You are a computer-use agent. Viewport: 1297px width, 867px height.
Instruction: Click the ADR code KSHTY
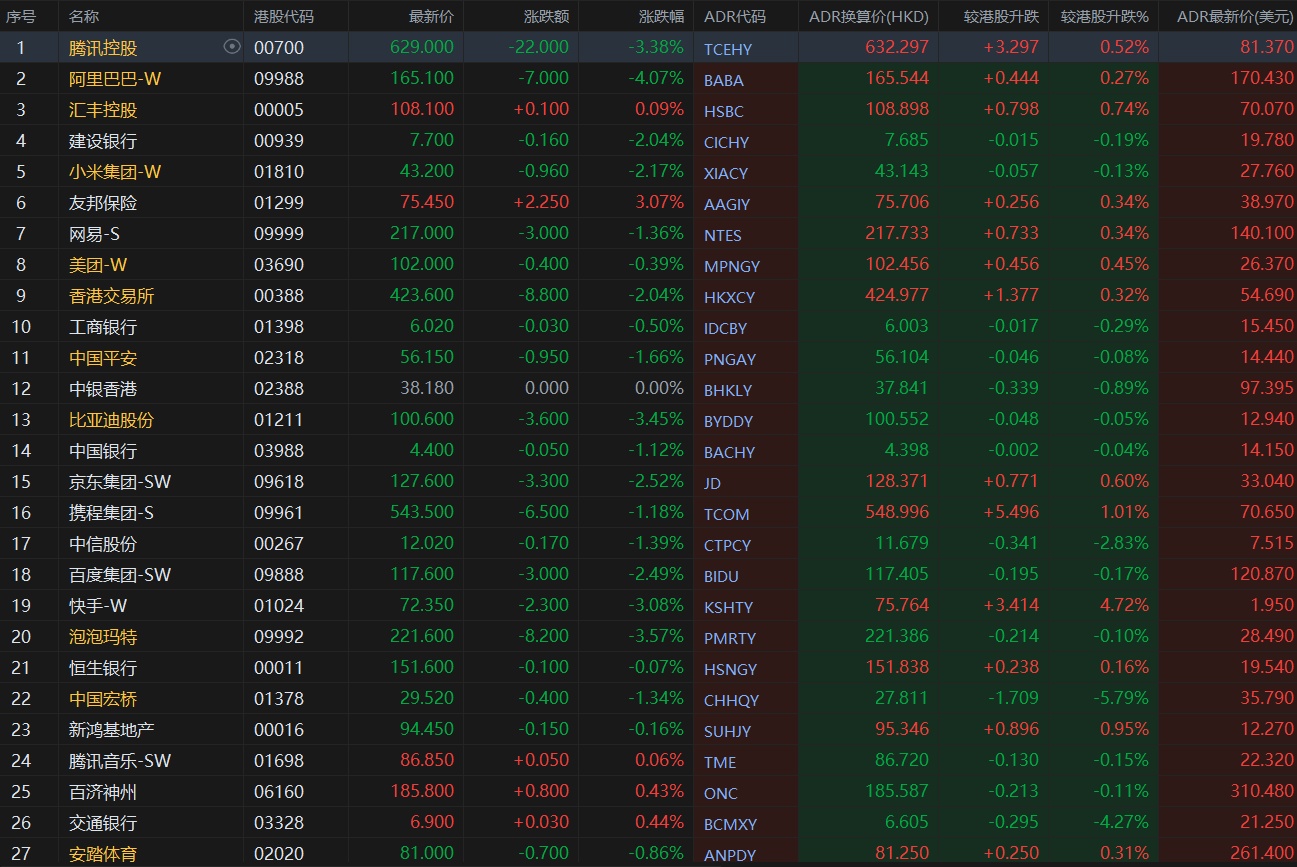point(729,607)
